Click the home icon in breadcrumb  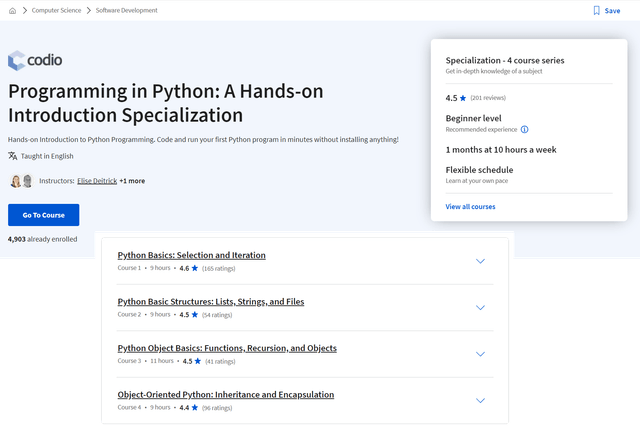[x=12, y=11]
